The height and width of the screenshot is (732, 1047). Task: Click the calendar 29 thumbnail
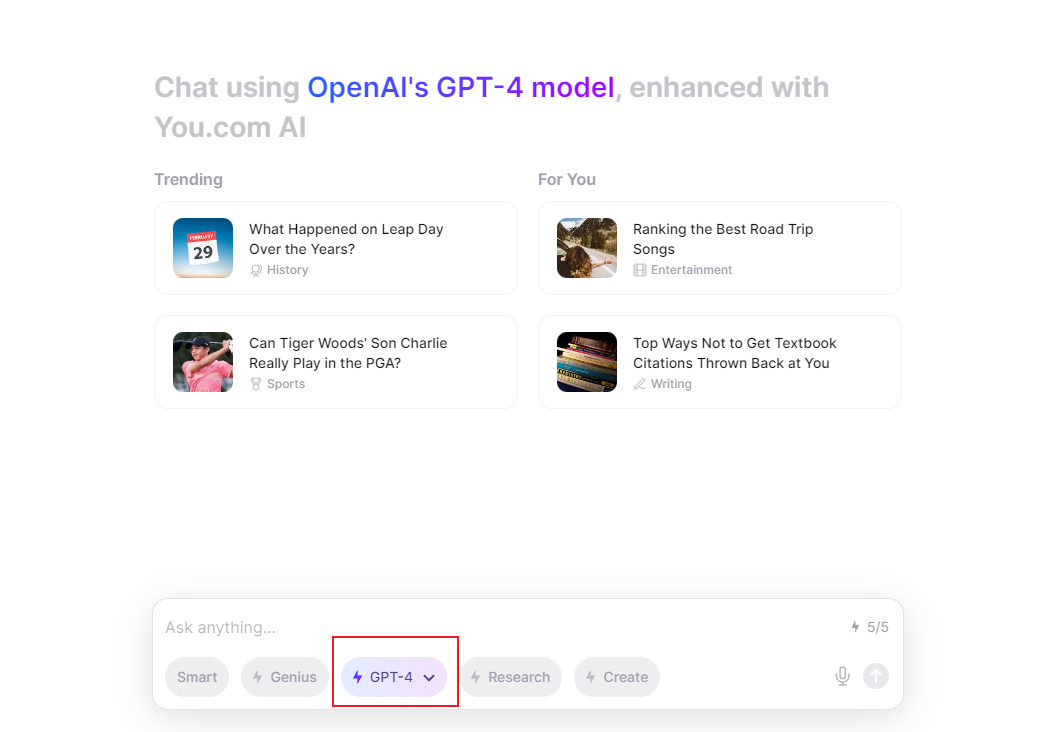click(203, 248)
